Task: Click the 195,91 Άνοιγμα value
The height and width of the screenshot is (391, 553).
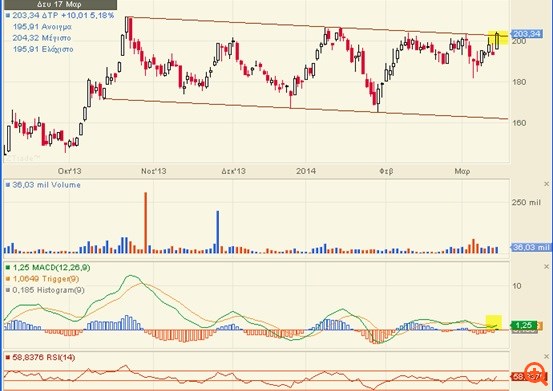Action: (x=42, y=27)
